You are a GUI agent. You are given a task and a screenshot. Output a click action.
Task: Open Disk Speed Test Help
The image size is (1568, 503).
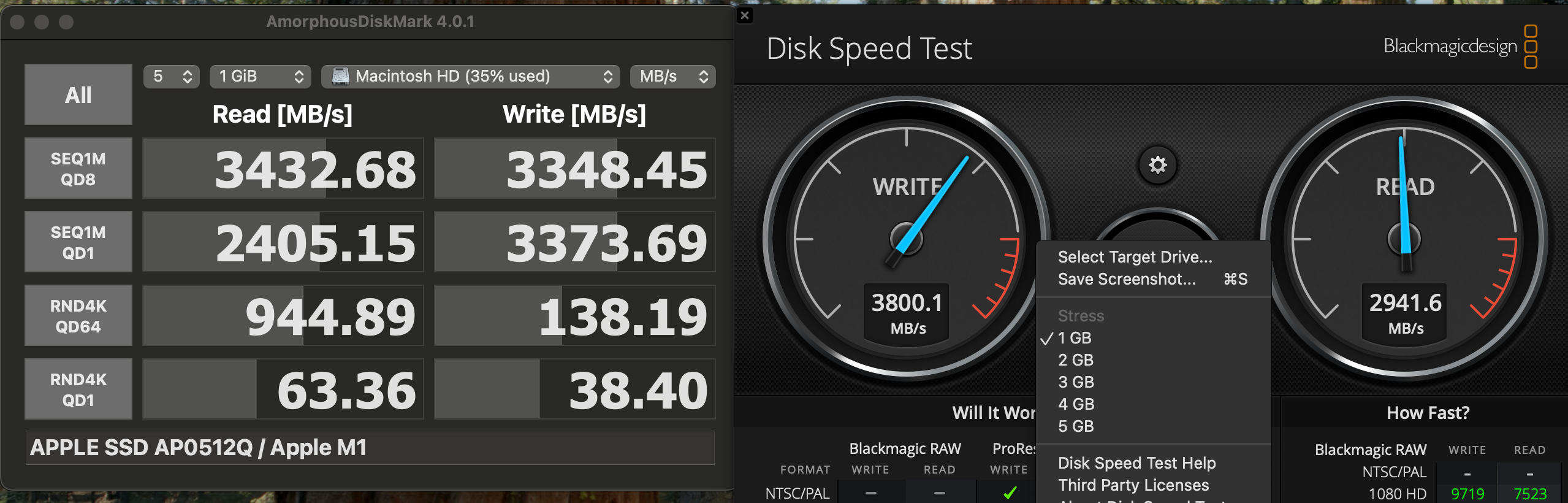(x=1136, y=463)
